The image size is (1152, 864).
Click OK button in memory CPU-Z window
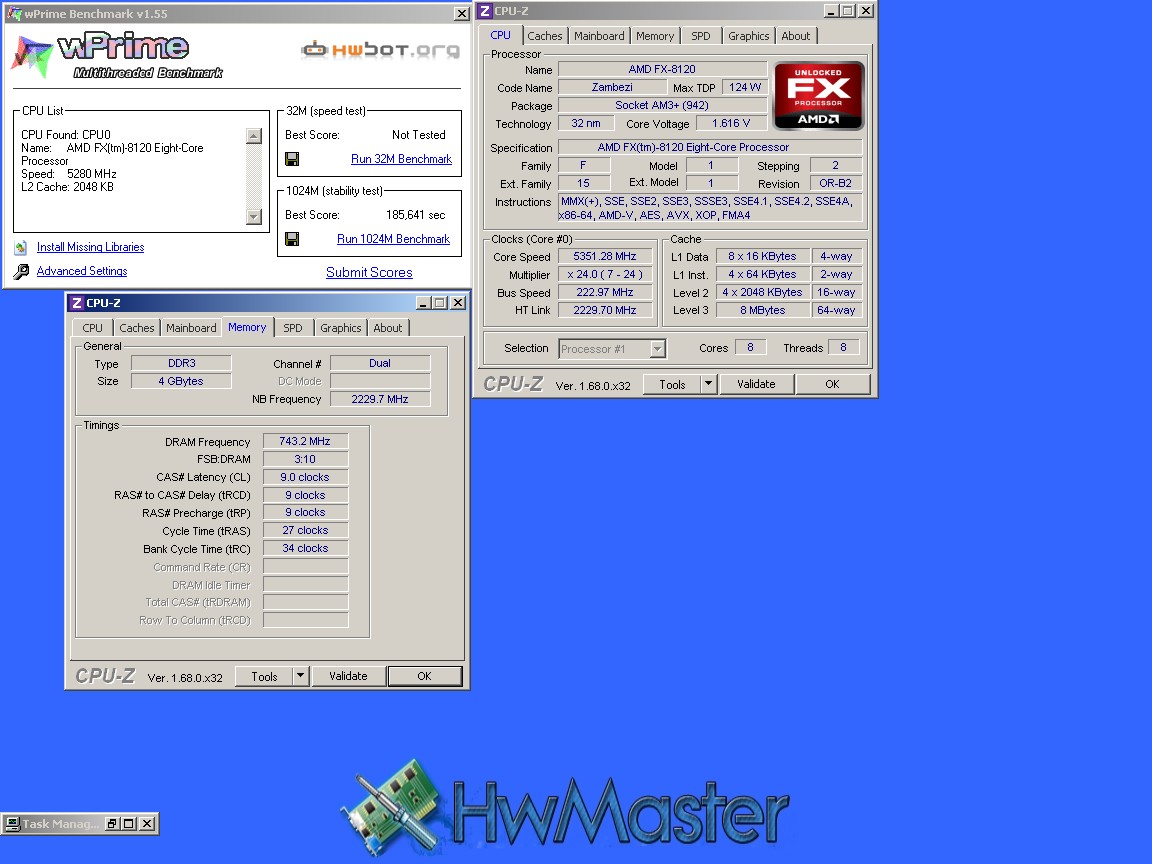425,676
